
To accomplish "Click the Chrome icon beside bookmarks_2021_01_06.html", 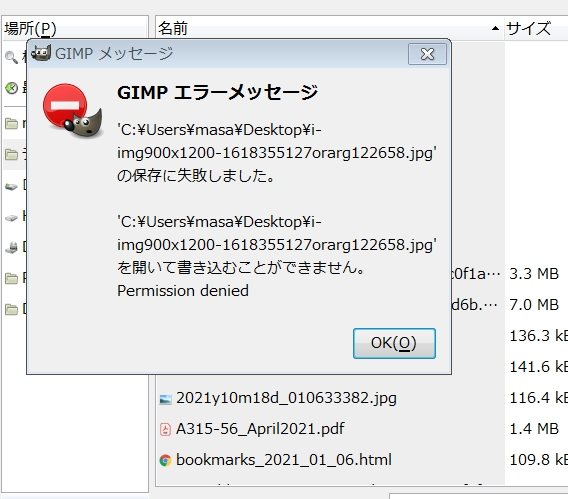I will coord(165,461).
